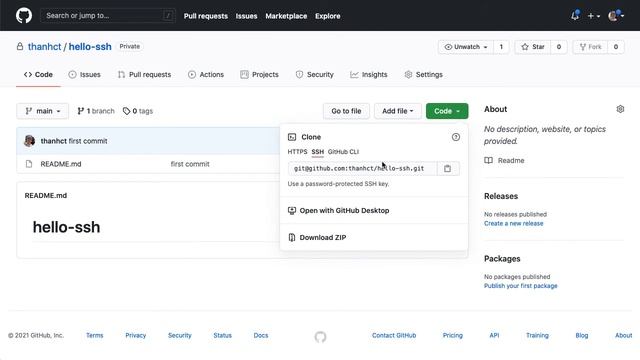Switch to the Settings tab
Viewport: 640px width, 360px height.
coord(423,75)
